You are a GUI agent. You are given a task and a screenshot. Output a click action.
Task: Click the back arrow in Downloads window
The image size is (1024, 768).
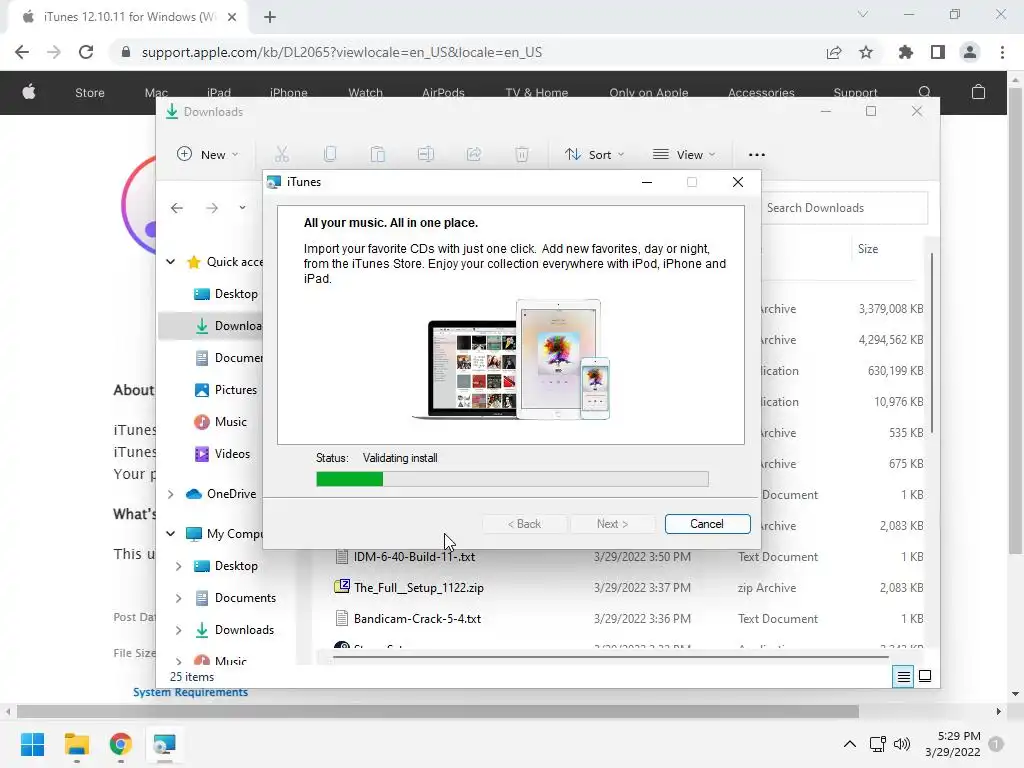click(176, 208)
